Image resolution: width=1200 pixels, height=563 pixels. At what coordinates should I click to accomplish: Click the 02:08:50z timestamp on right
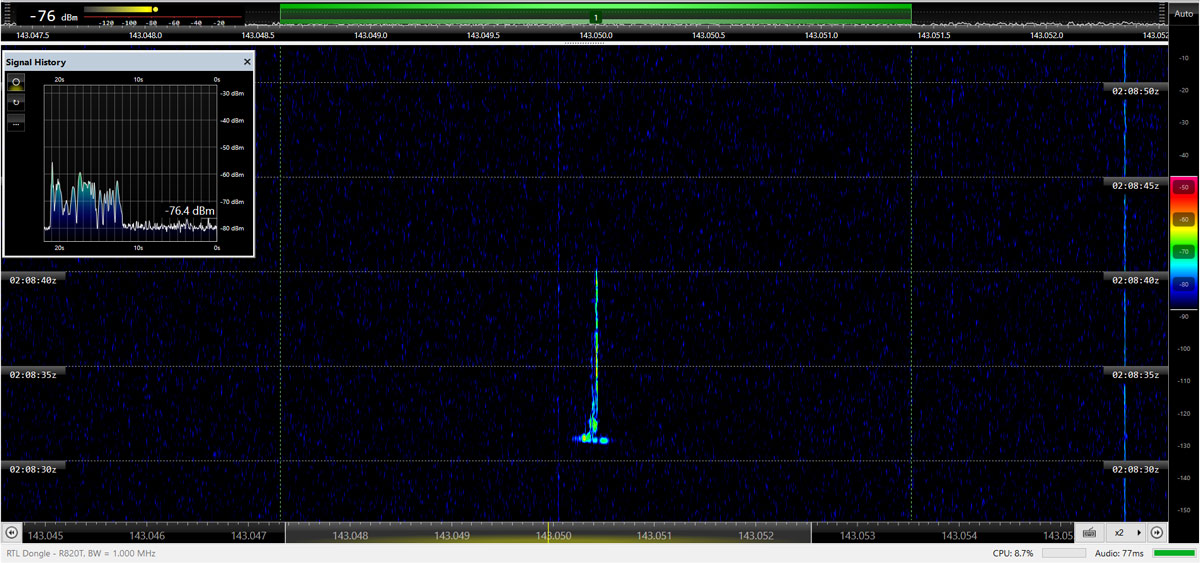coord(1135,90)
